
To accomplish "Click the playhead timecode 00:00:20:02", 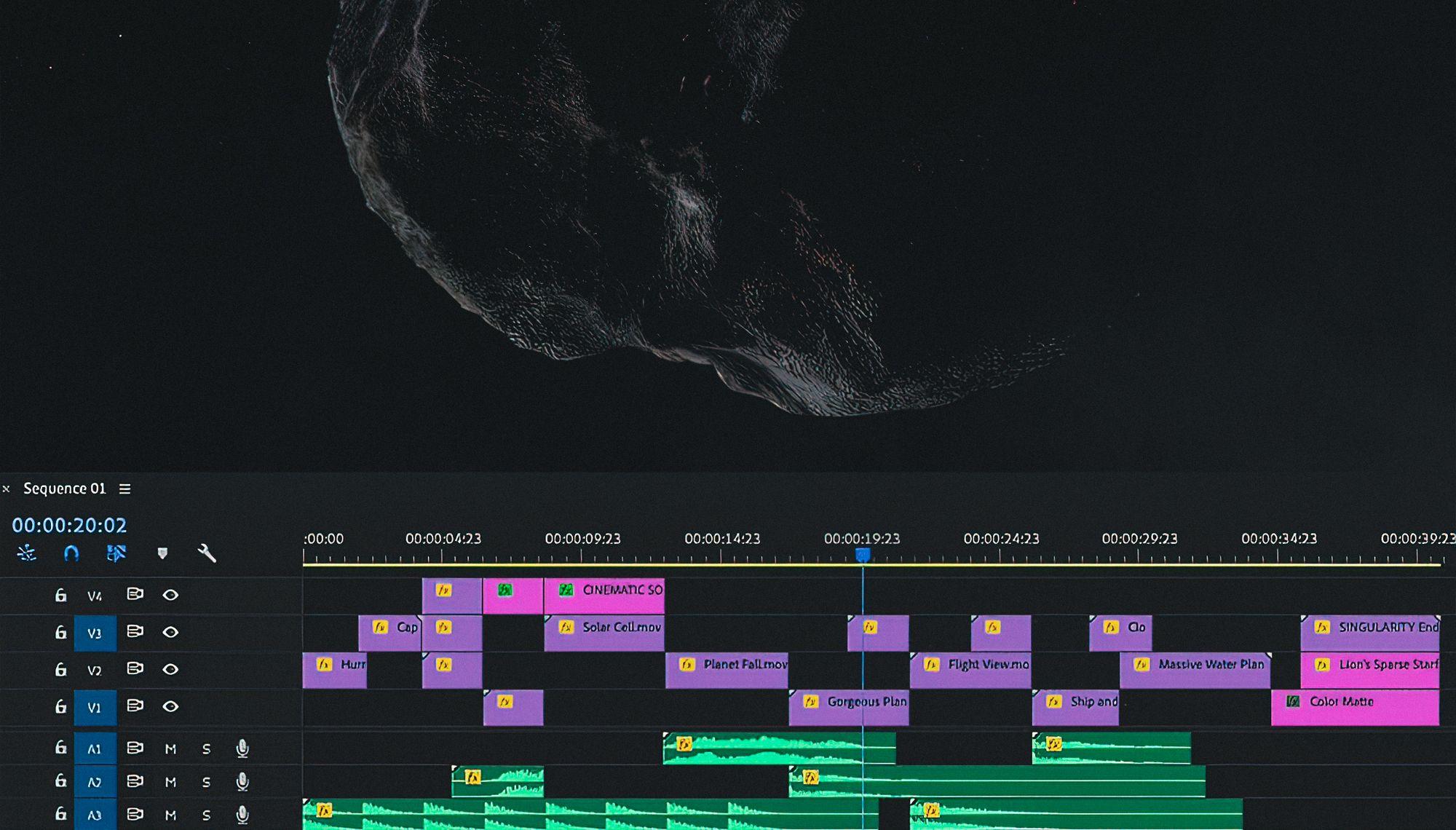I will [69, 525].
